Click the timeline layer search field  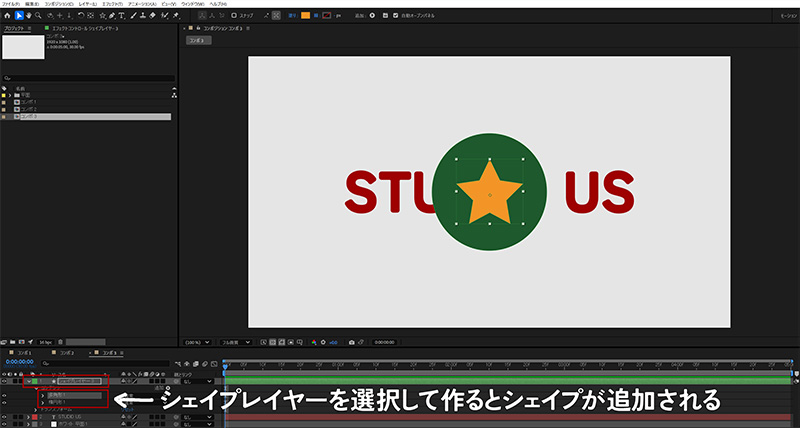pyautogui.click(x=106, y=364)
